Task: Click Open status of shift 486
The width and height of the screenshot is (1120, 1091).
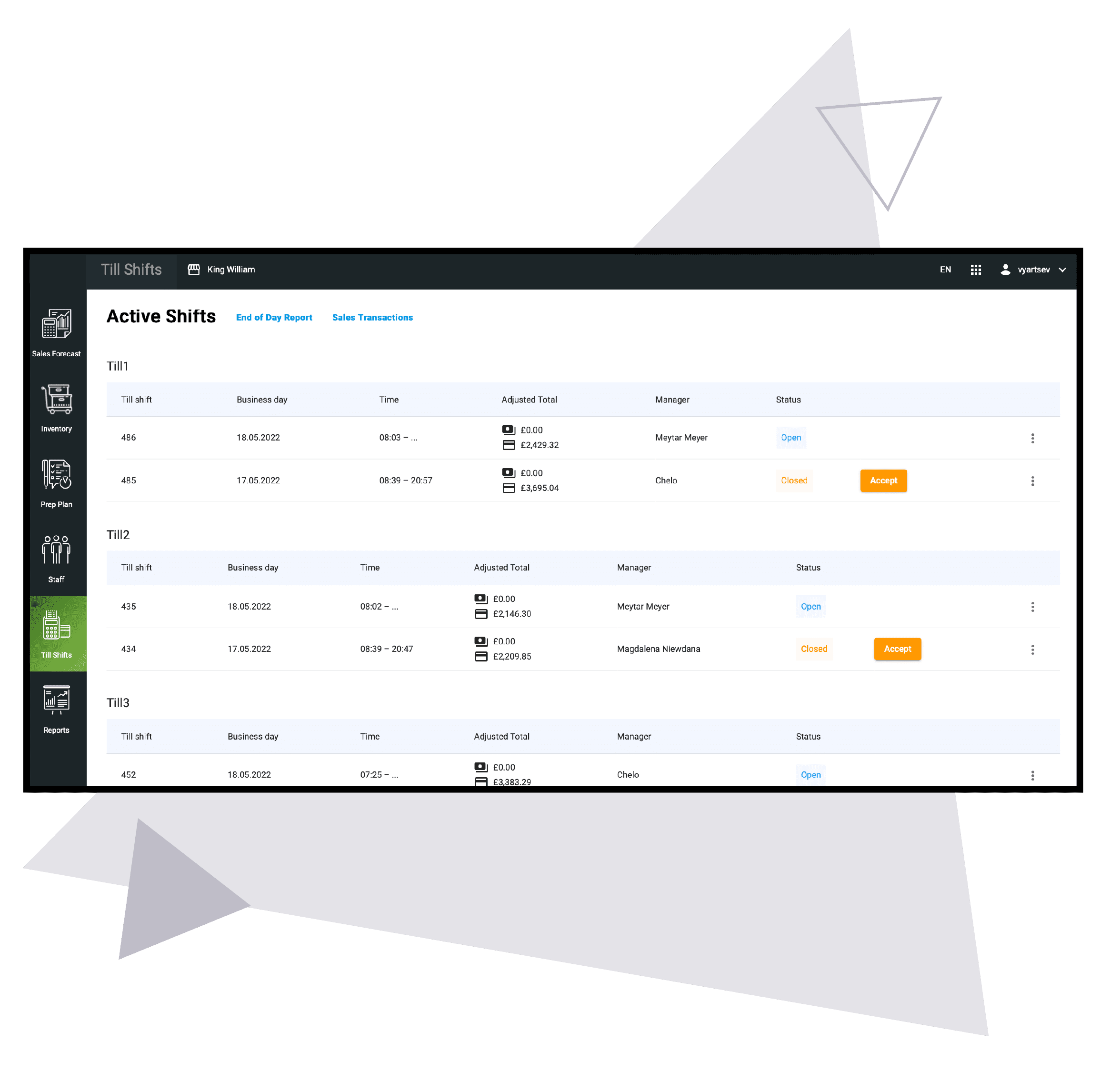Action: (792, 438)
